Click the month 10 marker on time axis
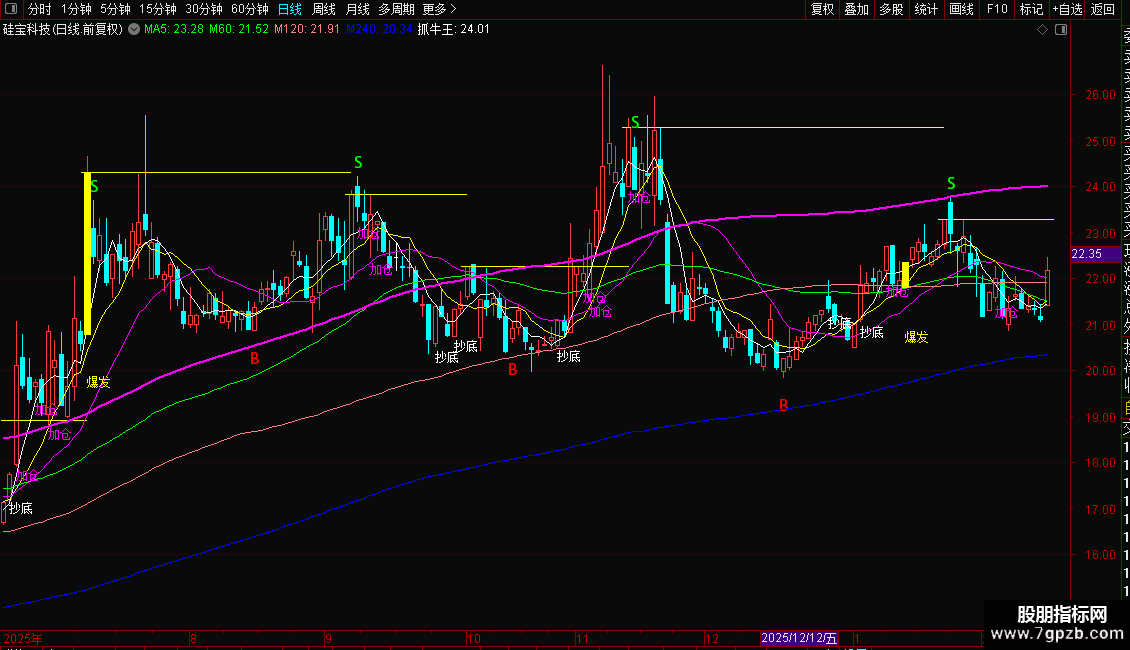The image size is (1130, 650). tap(473, 638)
